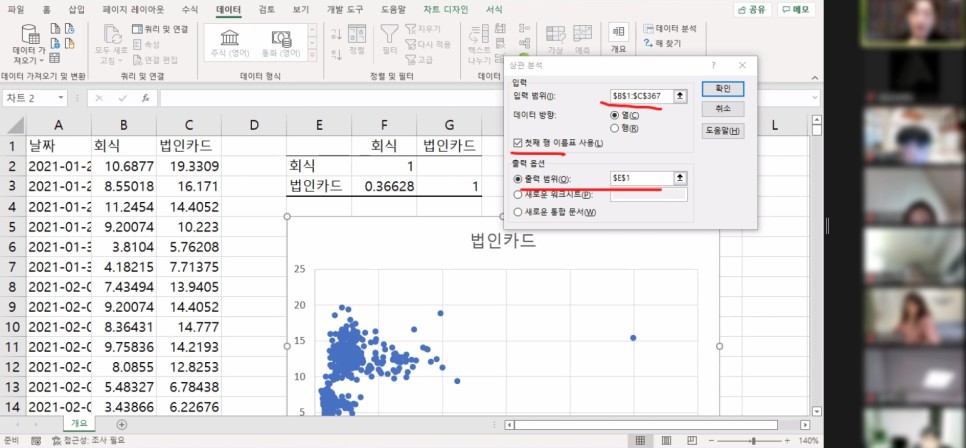Switch to Page Layout (페이지 레이아웃) tab
The image size is (966, 448).
pyautogui.click(x=134, y=9)
